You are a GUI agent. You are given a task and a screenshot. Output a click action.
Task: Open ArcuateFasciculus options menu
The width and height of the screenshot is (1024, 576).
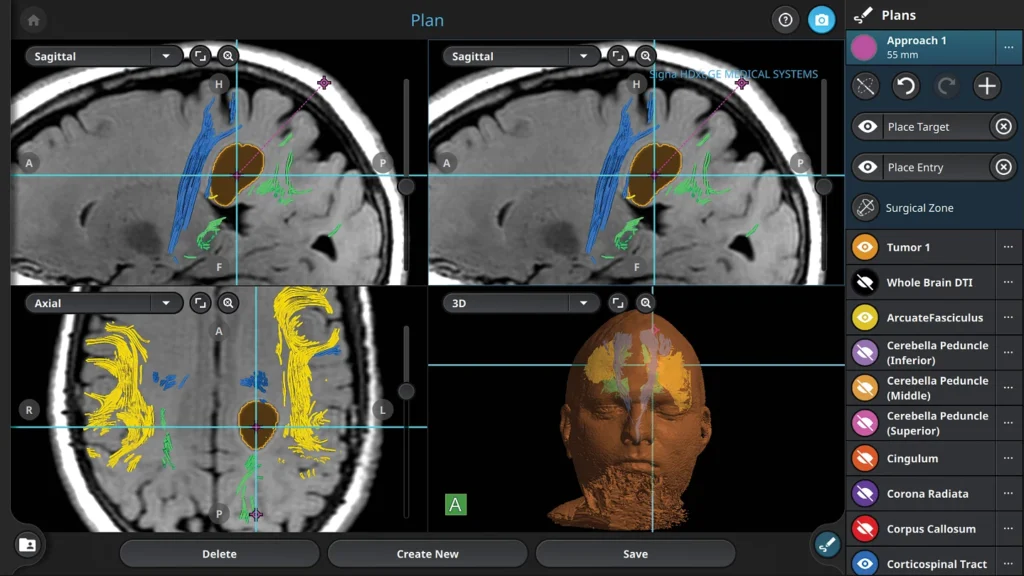click(x=1008, y=317)
